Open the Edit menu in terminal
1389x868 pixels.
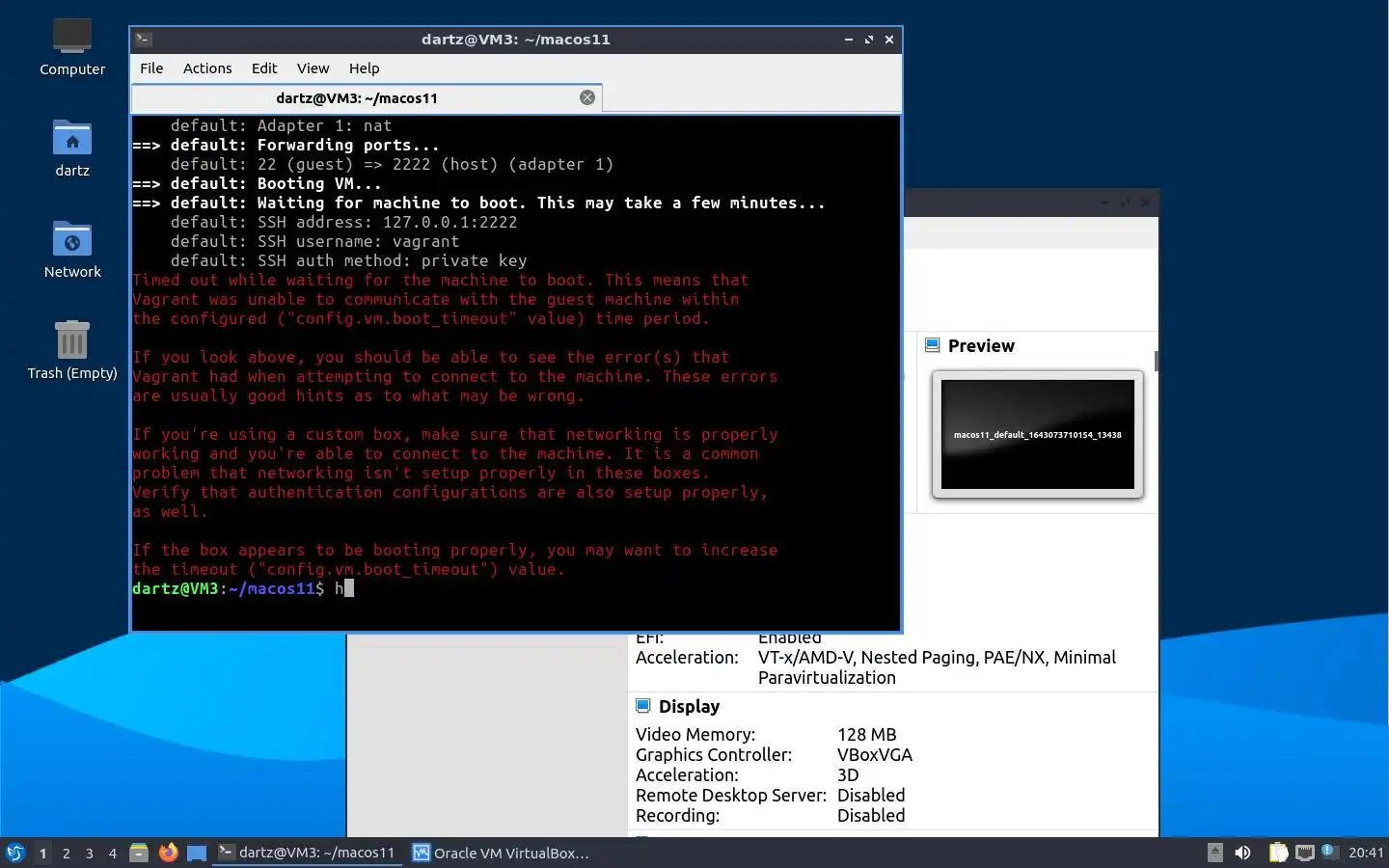coord(264,68)
